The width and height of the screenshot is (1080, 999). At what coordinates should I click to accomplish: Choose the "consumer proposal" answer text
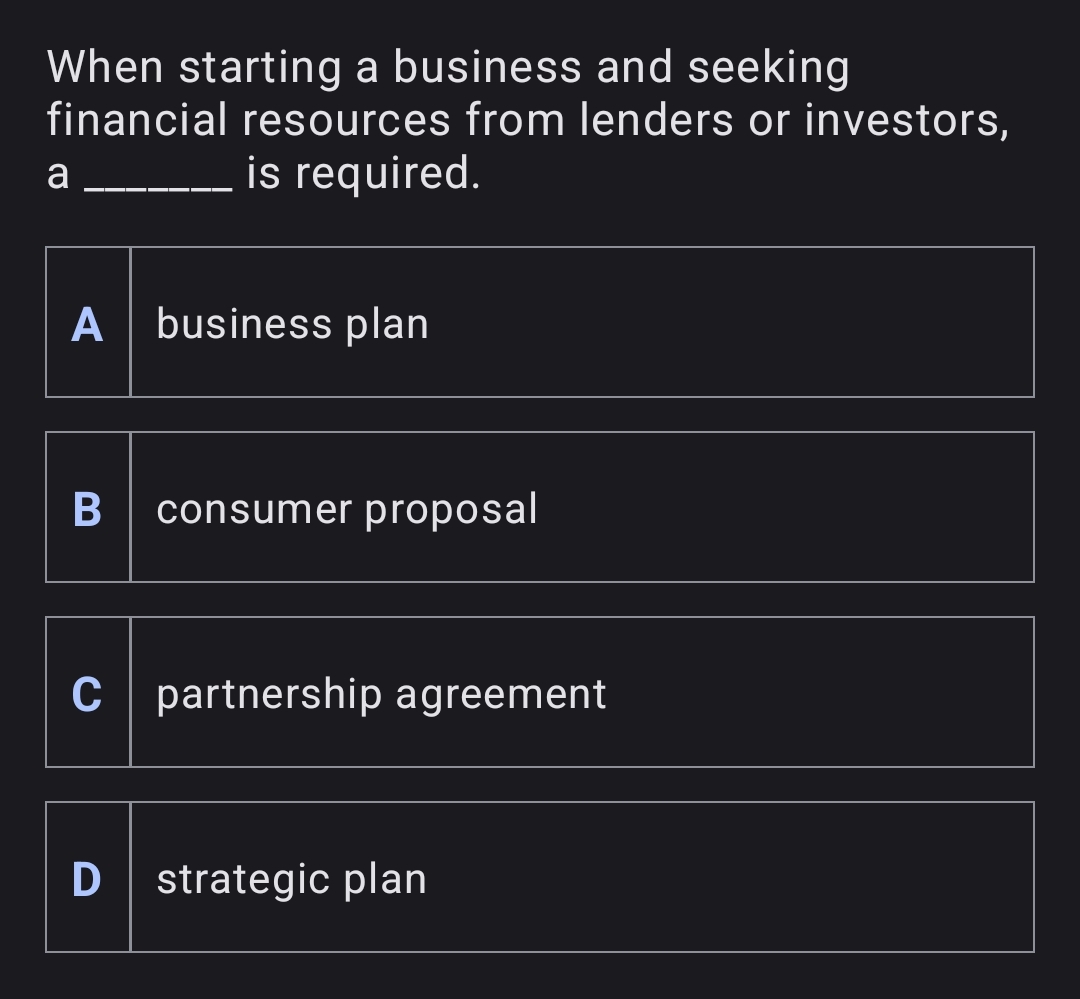coord(347,509)
